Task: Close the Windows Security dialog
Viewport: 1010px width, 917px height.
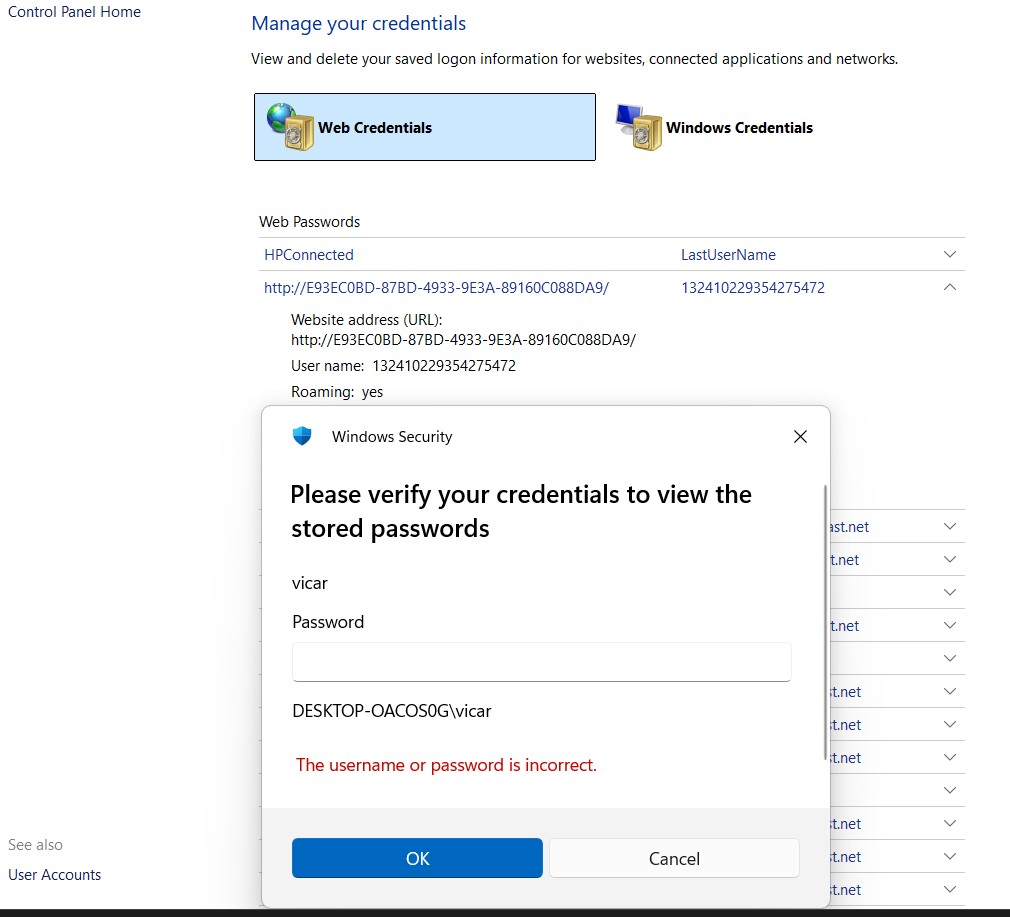Action: [x=800, y=437]
